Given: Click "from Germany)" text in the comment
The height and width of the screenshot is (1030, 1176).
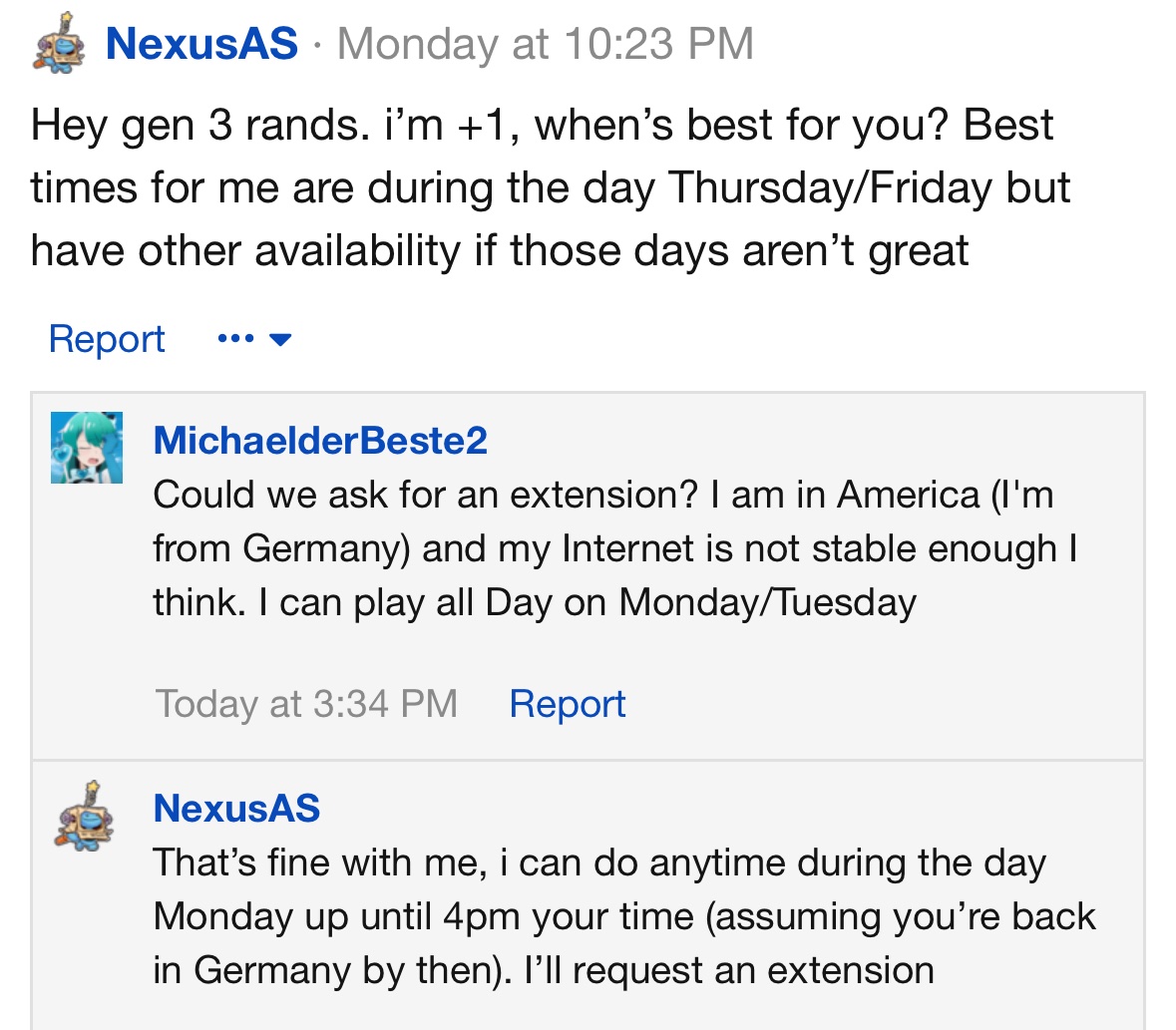Looking at the screenshot, I should [281, 548].
